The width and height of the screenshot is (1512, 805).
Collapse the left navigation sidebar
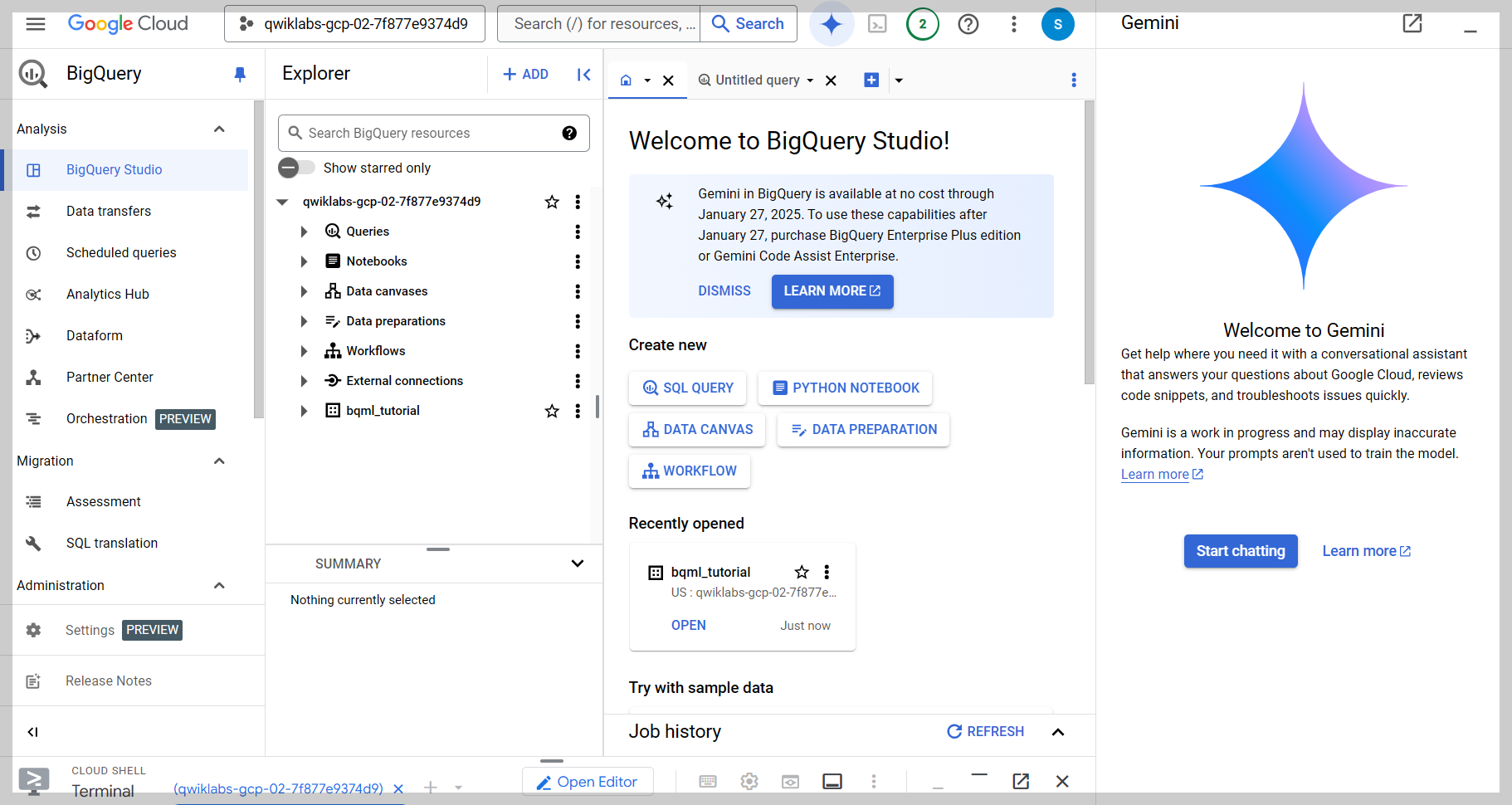[x=32, y=732]
